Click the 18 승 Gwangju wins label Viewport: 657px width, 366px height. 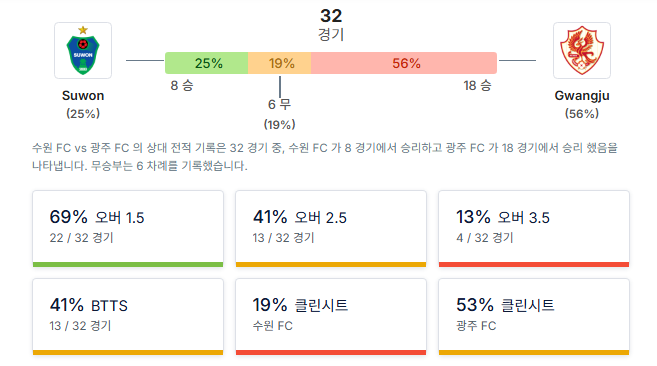[477, 86]
